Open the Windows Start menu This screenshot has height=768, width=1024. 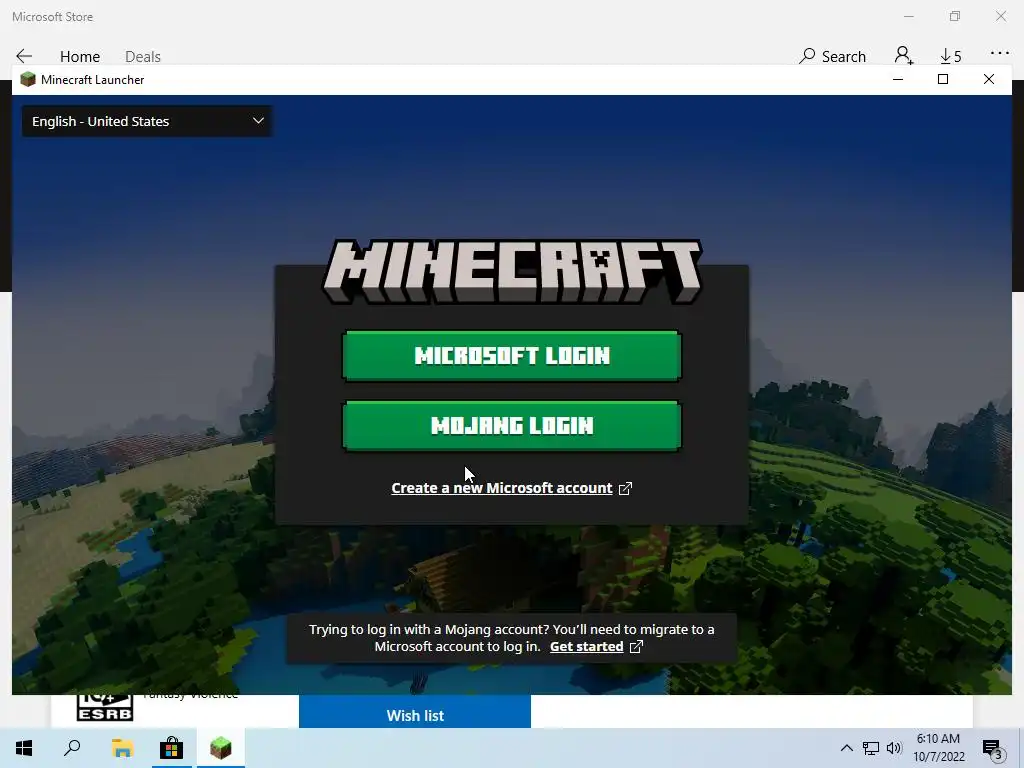(24, 748)
